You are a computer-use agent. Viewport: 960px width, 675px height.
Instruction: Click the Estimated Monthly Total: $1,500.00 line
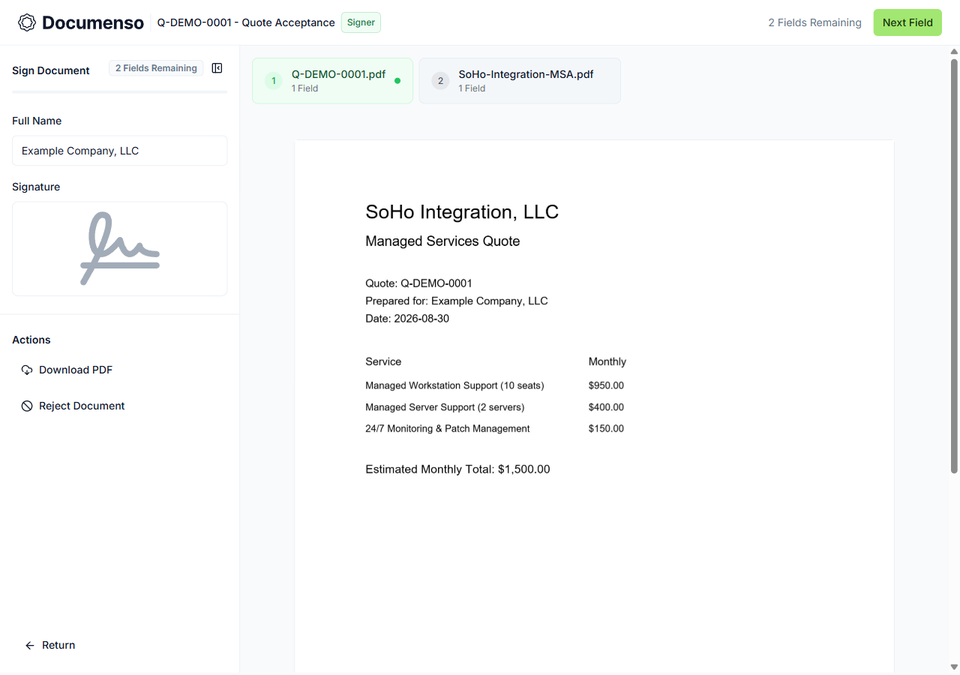[x=458, y=470]
